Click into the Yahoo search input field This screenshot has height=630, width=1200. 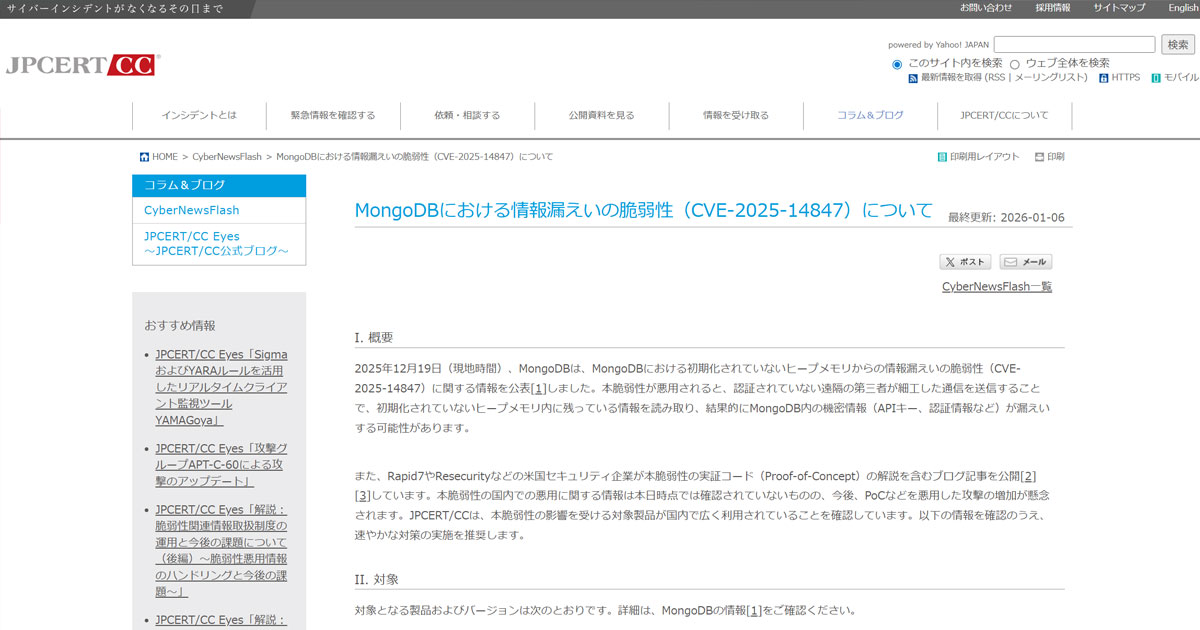[1074, 45]
